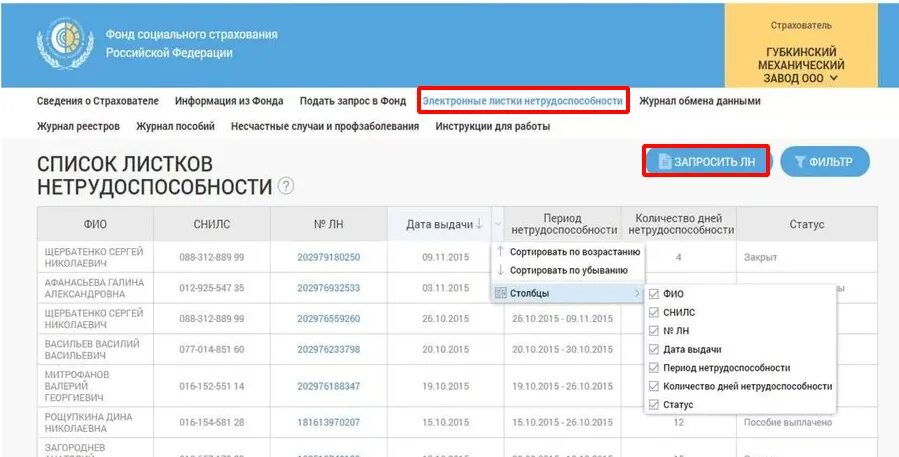Screen dimensions: 899x457
Task: Open the Дата выдачи column menu chevron
Action: (x=498, y=224)
